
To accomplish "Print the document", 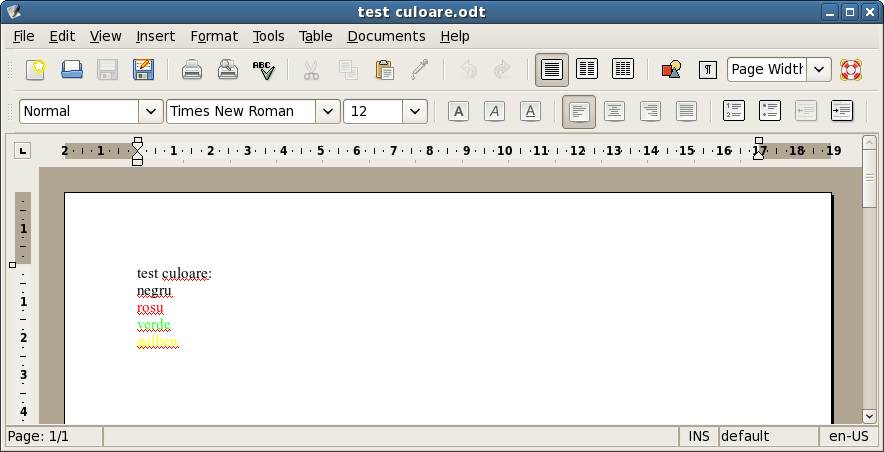I will click(x=192, y=70).
